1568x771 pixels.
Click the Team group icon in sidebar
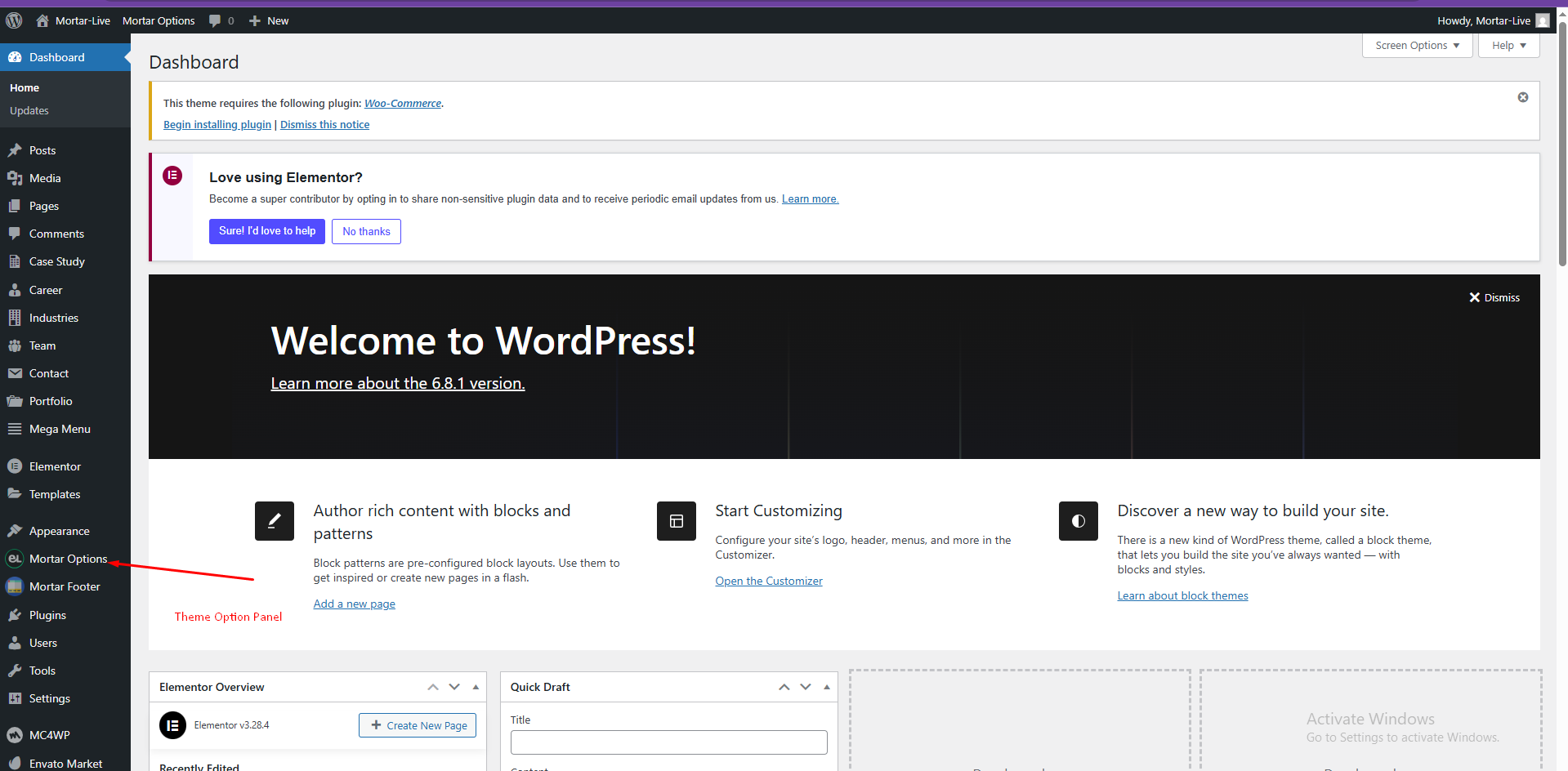tap(15, 345)
